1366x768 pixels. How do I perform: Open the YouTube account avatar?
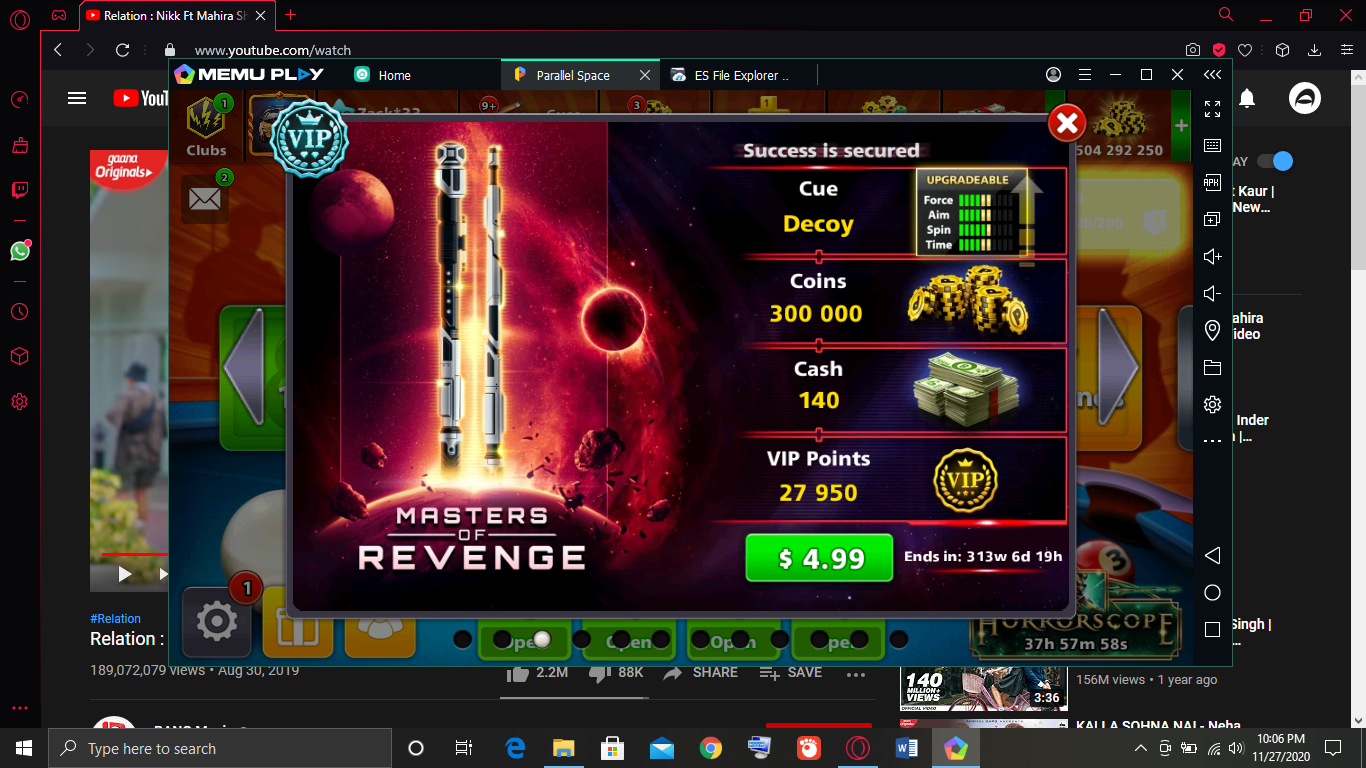(1304, 98)
